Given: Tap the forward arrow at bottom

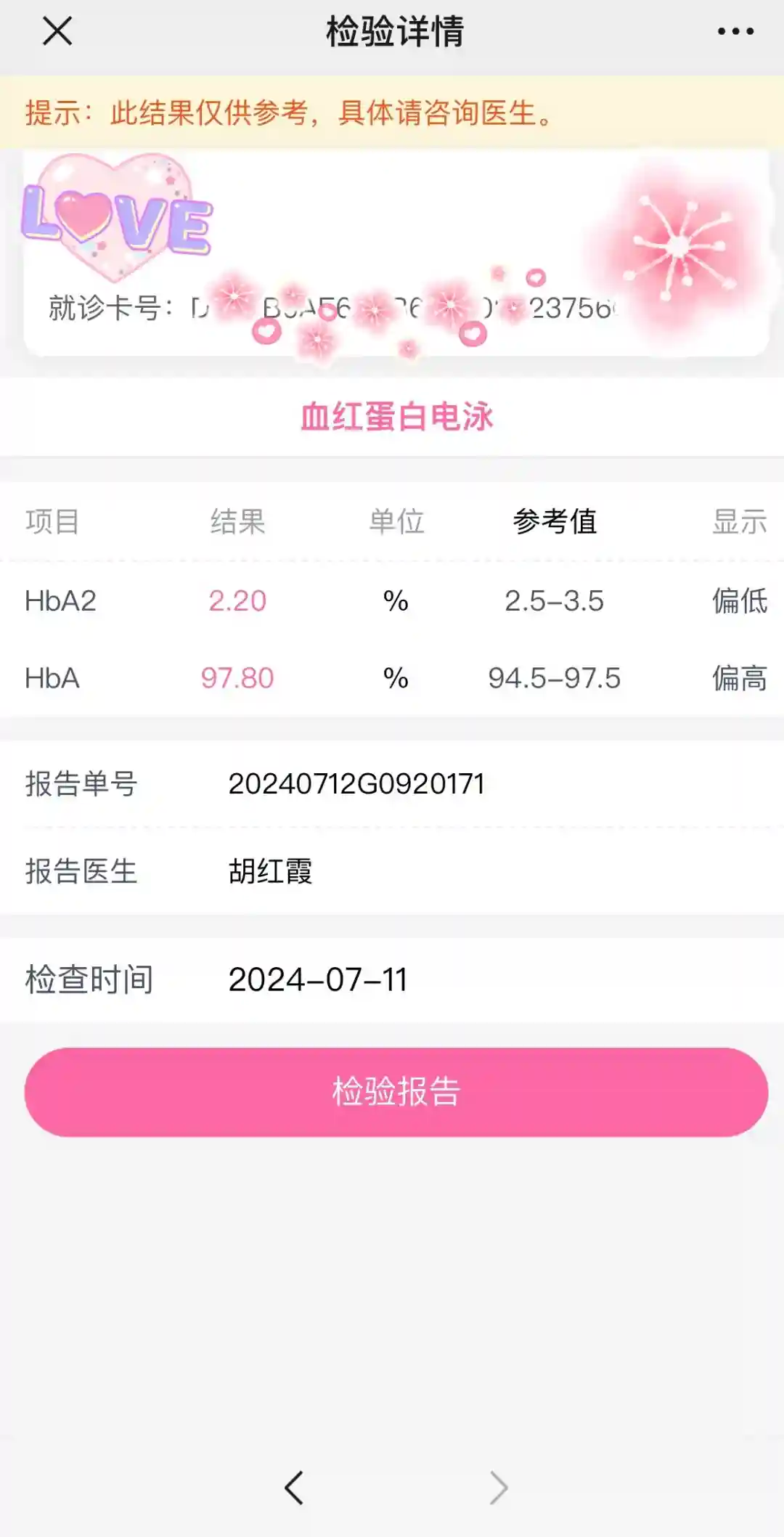Looking at the screenshot, I should coord(498,1488).
